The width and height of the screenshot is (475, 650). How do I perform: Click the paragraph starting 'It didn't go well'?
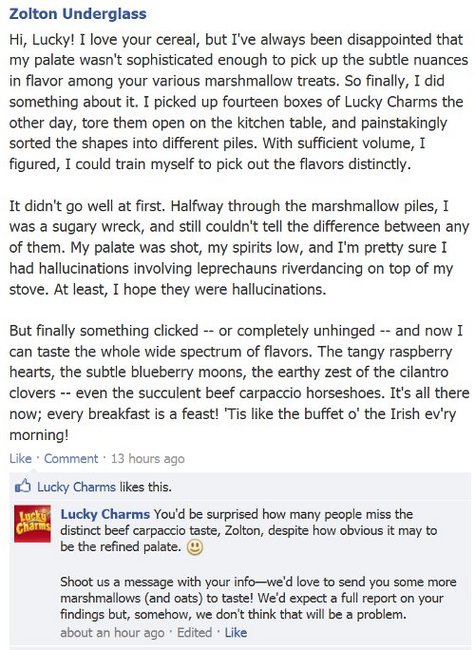pyautogui.click(x=239, y=247)
